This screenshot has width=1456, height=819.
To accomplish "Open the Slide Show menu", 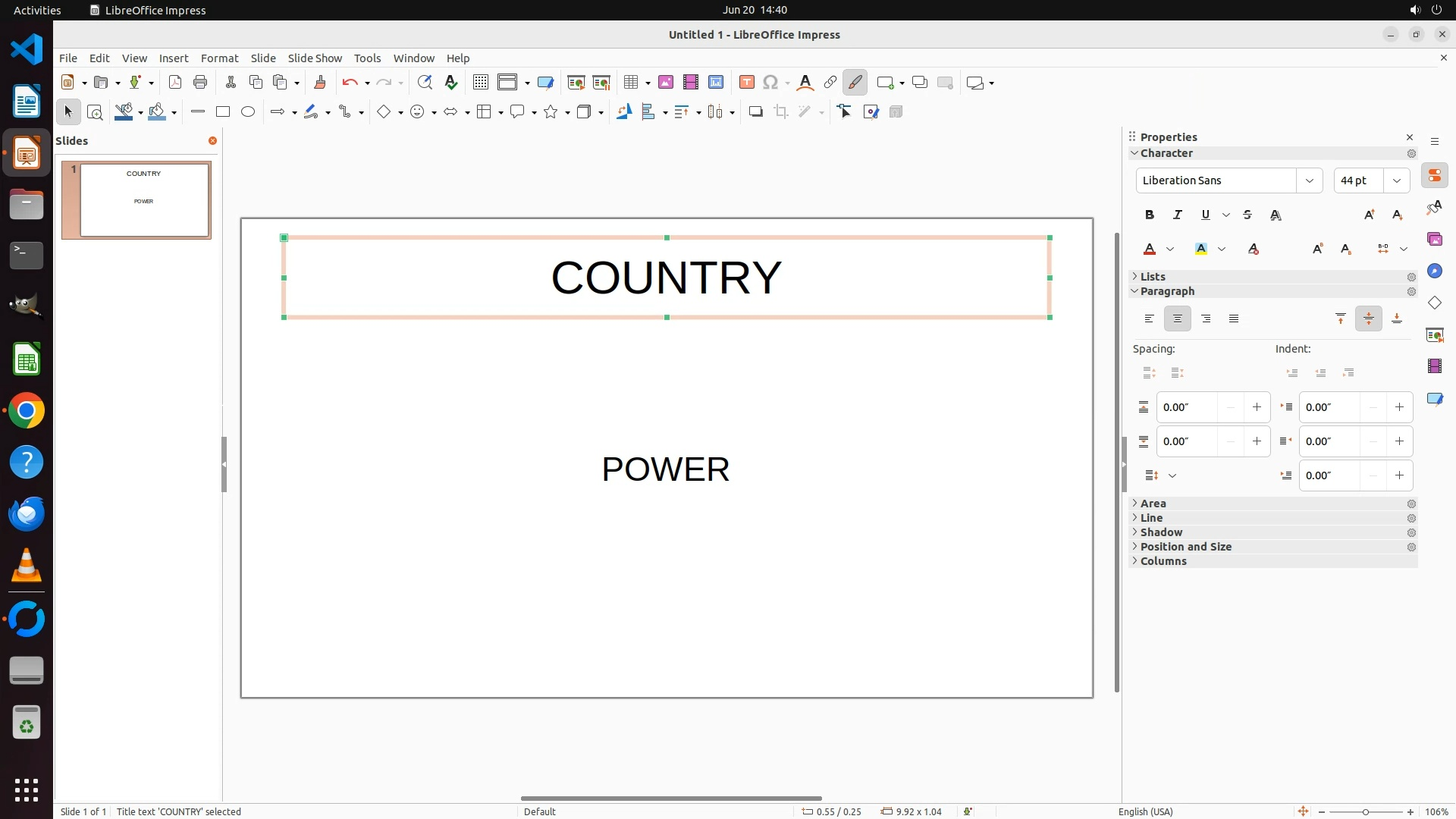I will point(315,58).
